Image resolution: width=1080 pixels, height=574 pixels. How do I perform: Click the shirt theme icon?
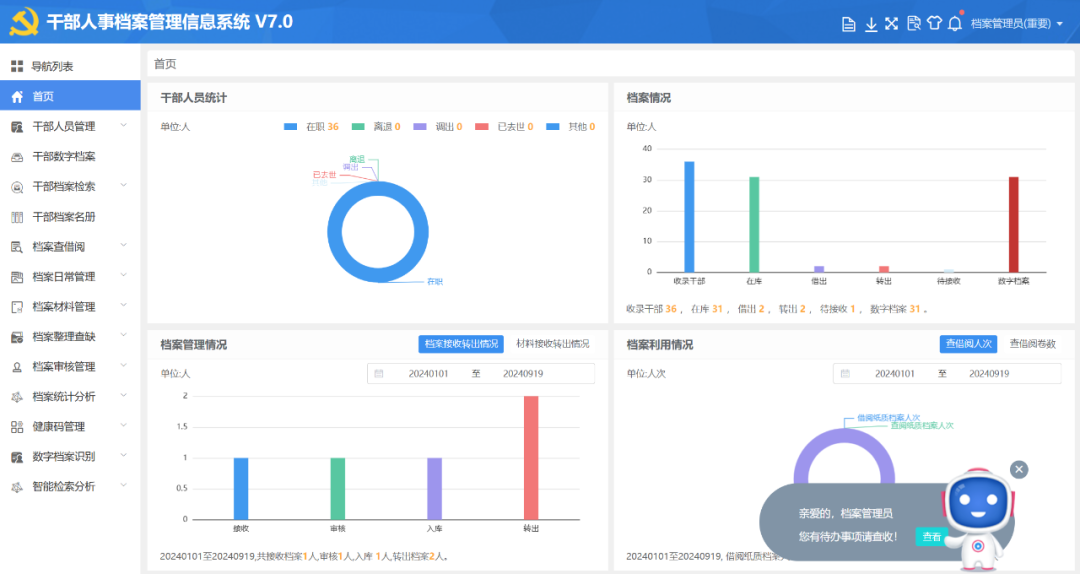point(934,23)
